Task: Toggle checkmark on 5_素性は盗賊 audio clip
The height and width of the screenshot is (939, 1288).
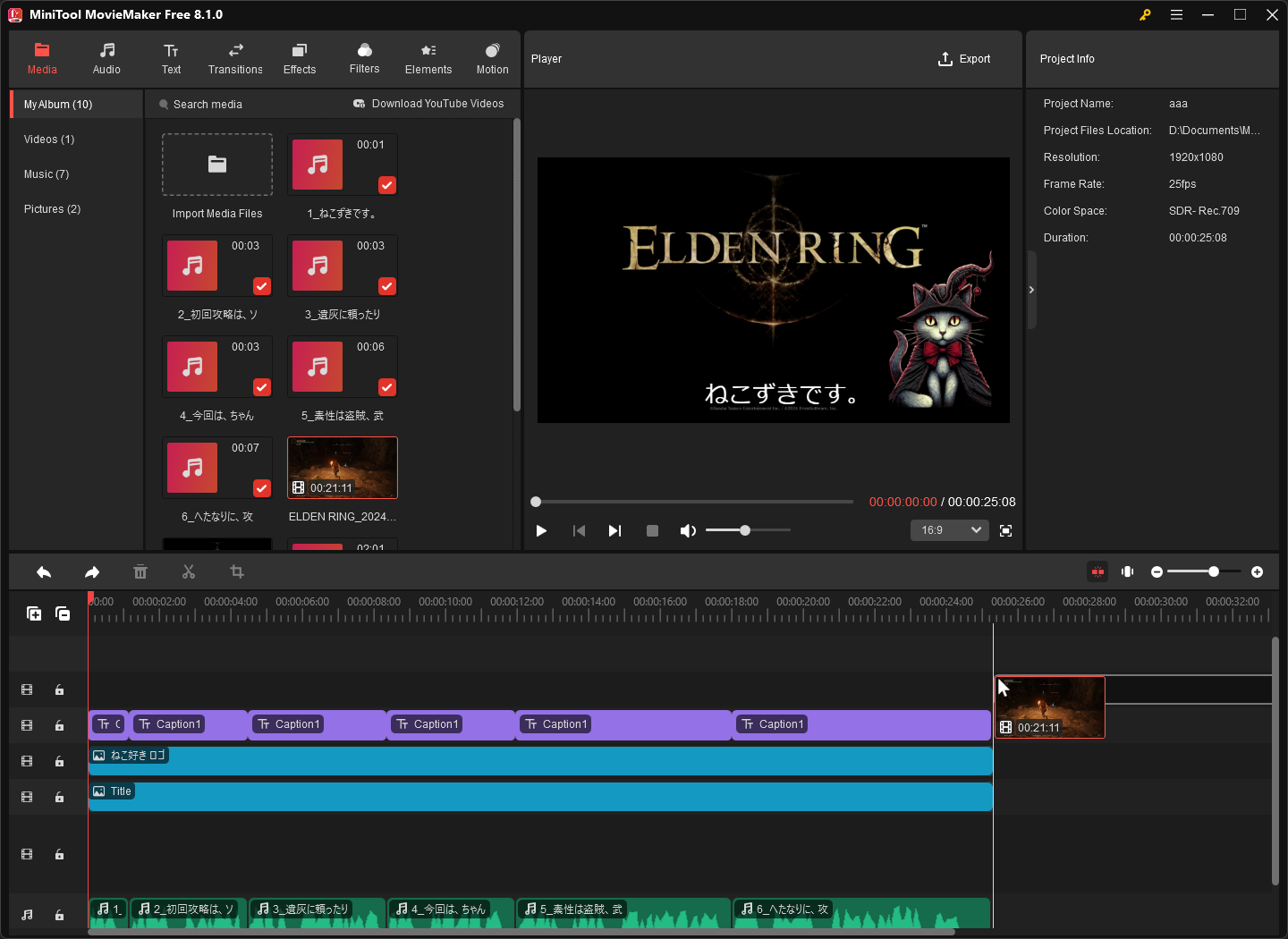Action: 387,387
